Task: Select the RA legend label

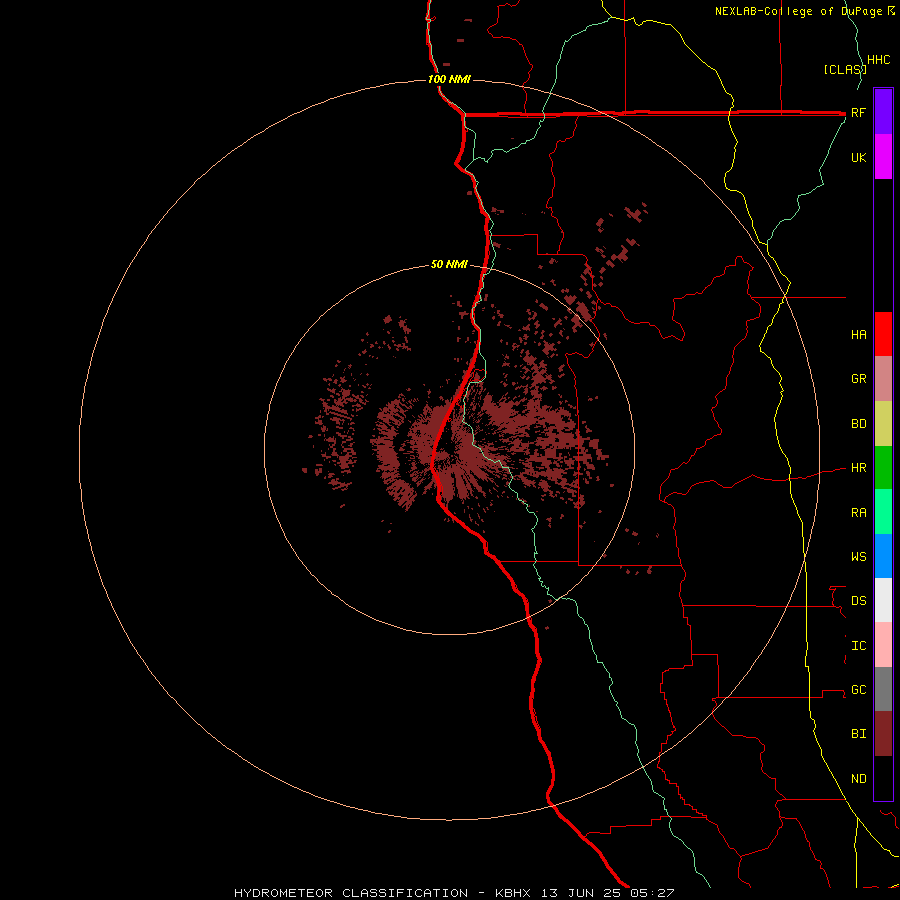Action: tap(859, 513)
